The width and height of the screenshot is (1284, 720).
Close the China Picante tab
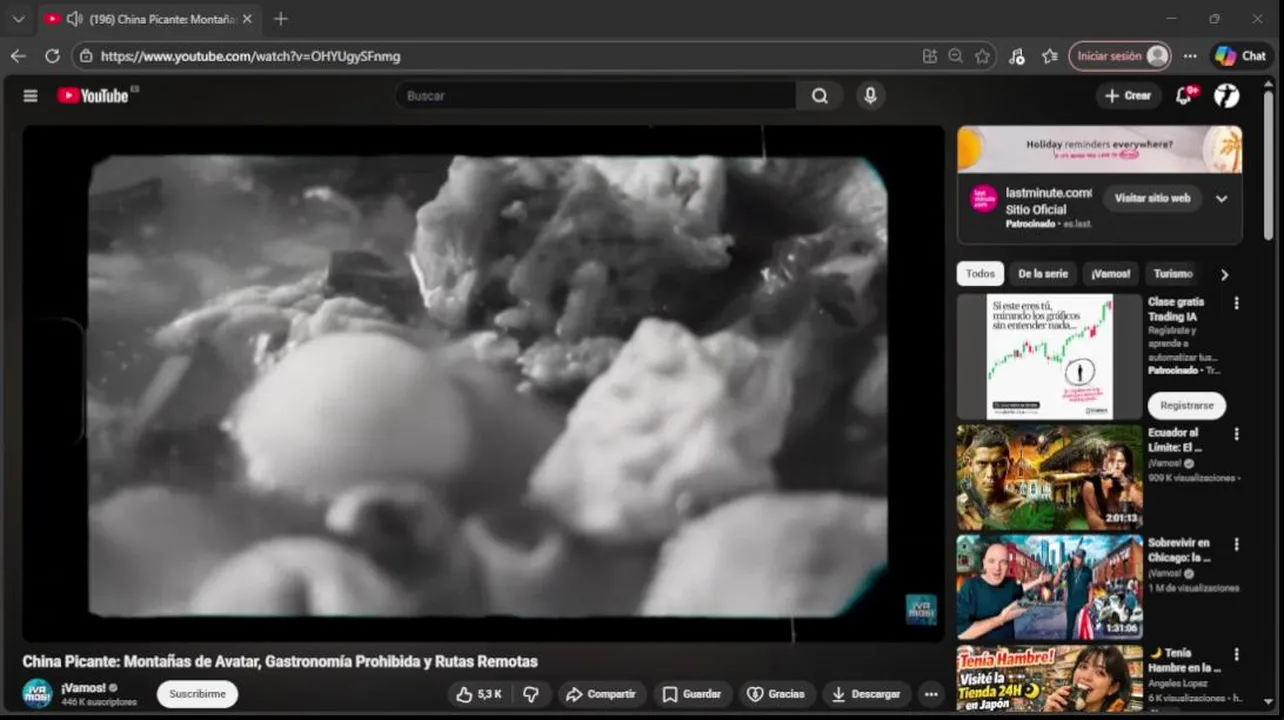(247, 19)
